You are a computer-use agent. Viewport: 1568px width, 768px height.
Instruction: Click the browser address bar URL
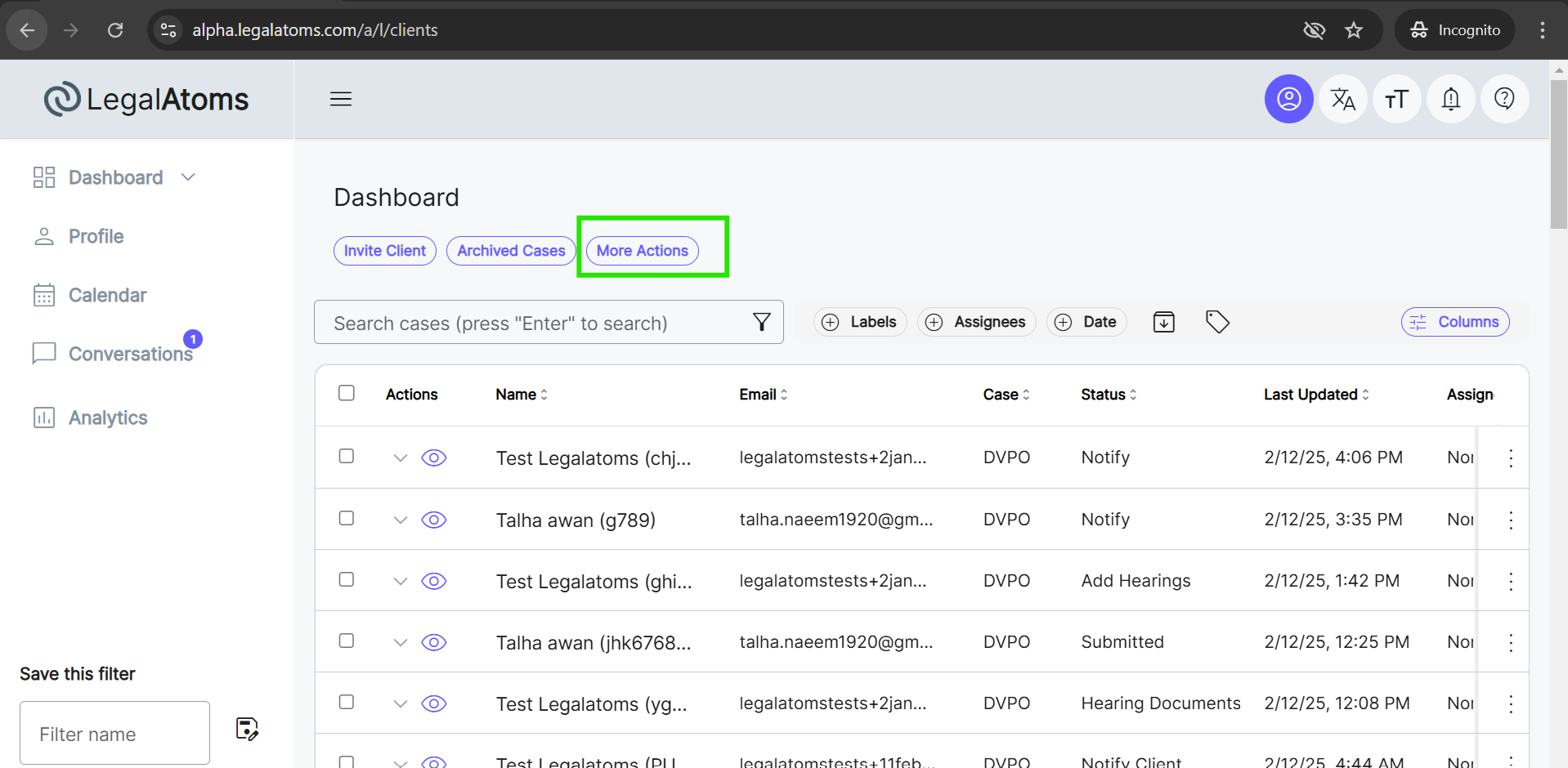coord(315,30)
